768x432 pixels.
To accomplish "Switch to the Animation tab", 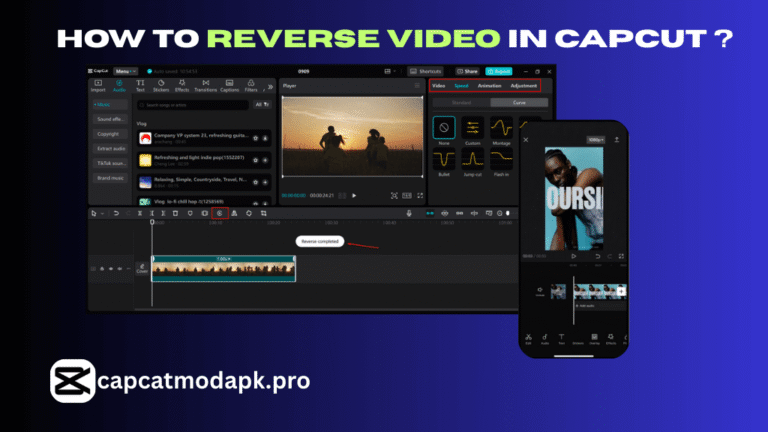I will 489,86.
